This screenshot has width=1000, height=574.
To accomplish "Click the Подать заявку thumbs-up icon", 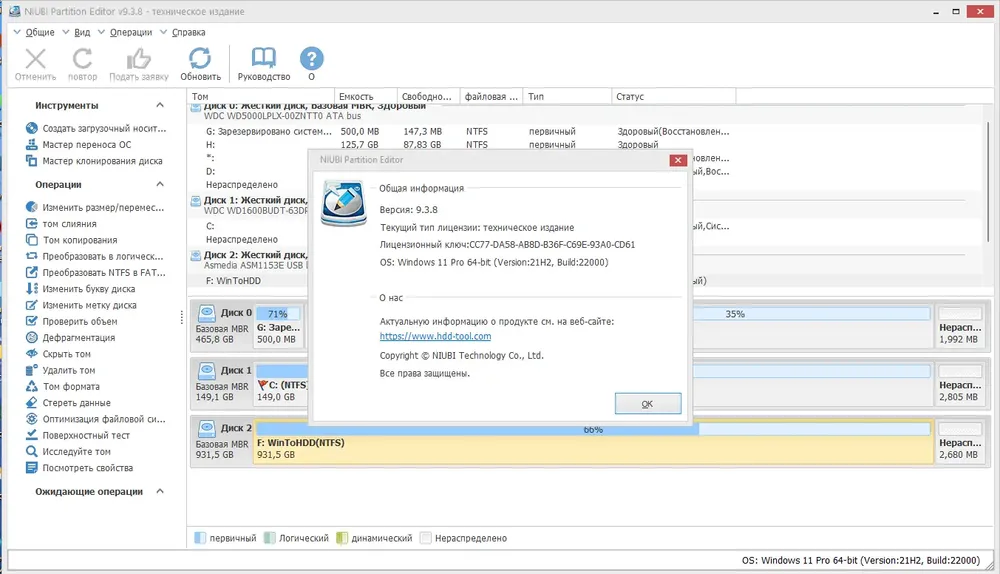I will tap(138, 59).
